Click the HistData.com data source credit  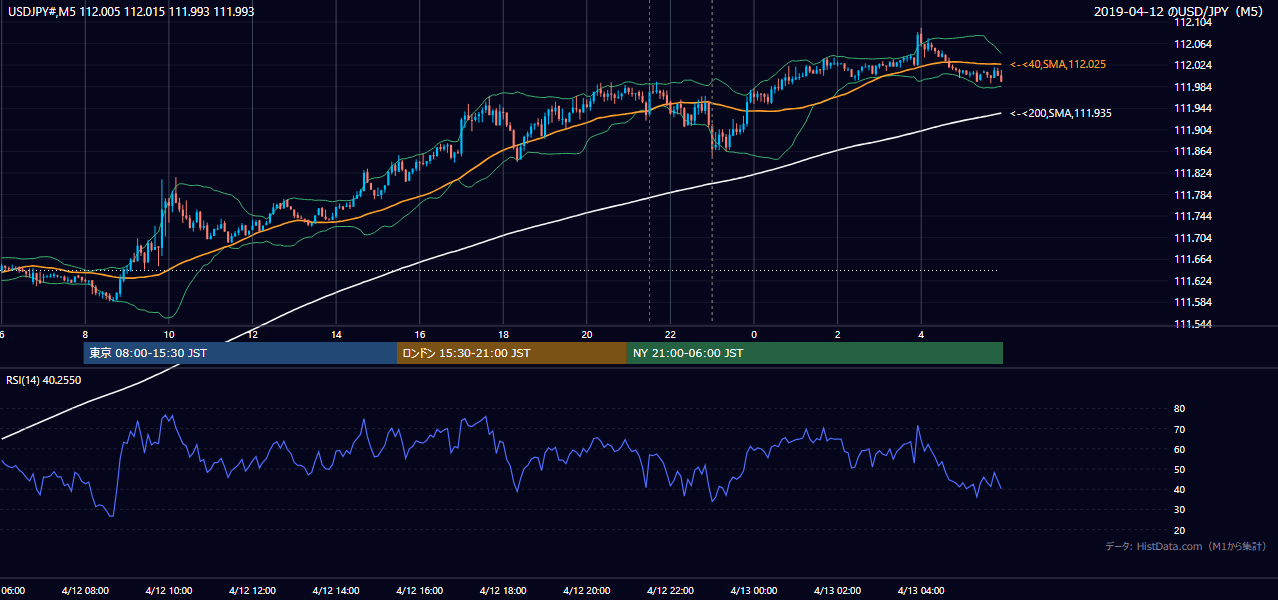point(1185,546)
